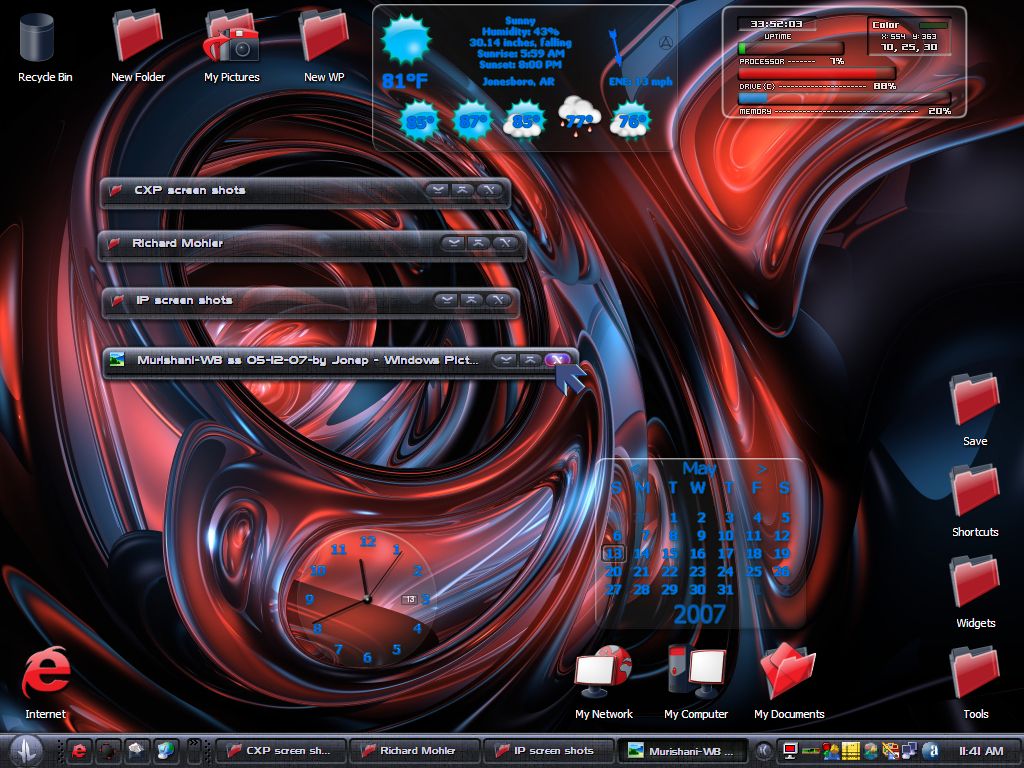The width and height of the screenshot is (1024, 768).
Task: Open the My Network desktop icon
Action: [603, 673]
